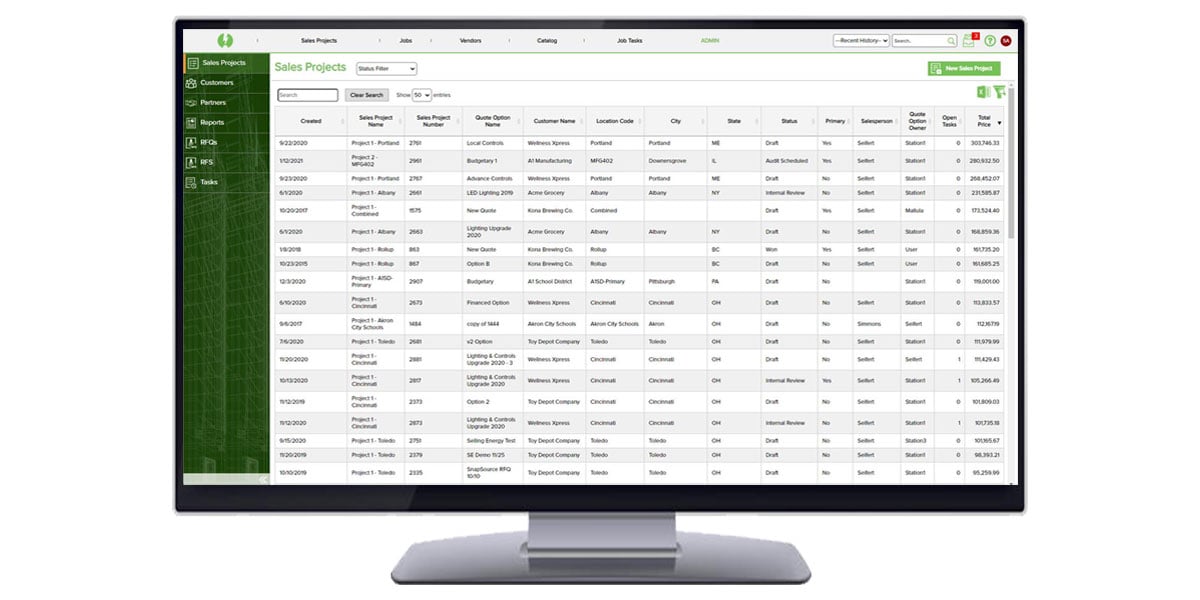This screenshot has width=1200, height=600.
Task: Sort the table by Total Price column
Action: [x=985, y=121]
